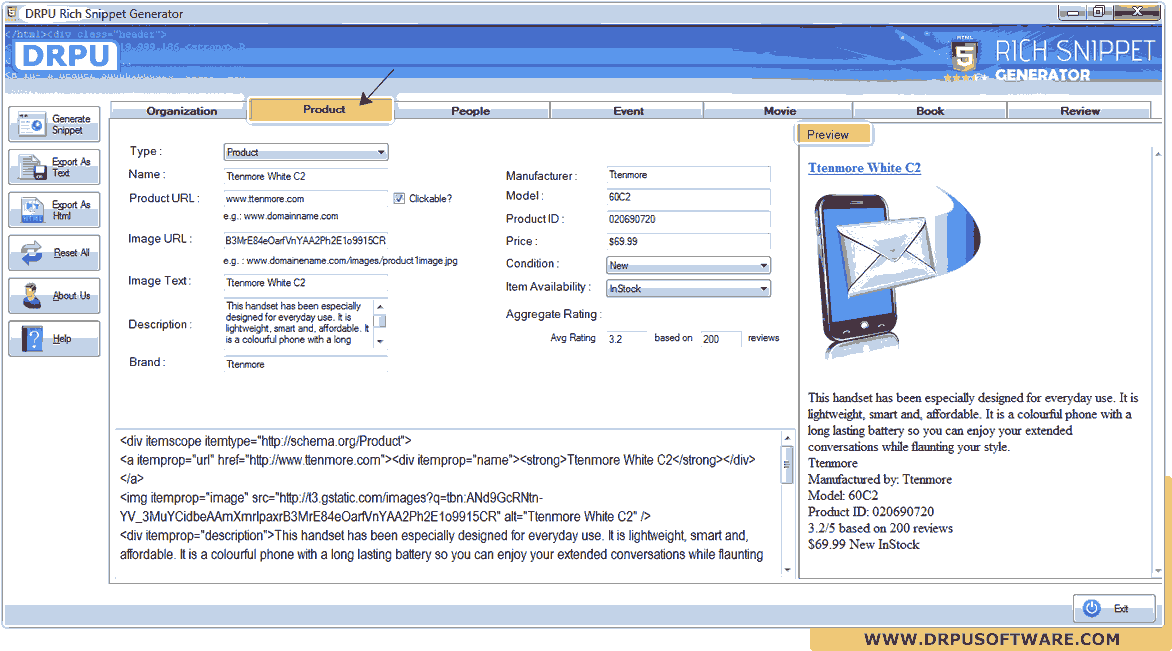Toggle the Clickable checkbox
This screenshot has height=651, width=1172.
click(x=399, y=199)
